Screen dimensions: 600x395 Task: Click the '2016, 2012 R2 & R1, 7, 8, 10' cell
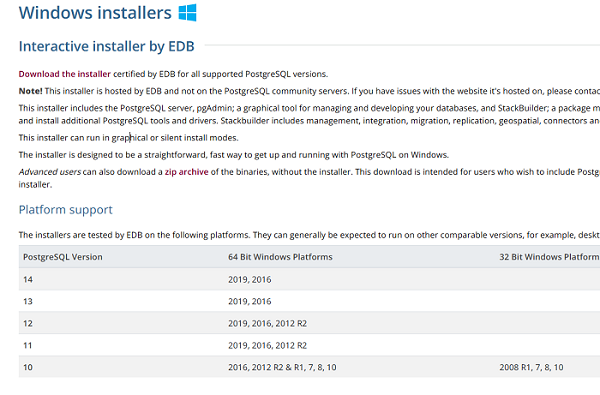click(282, 367)
